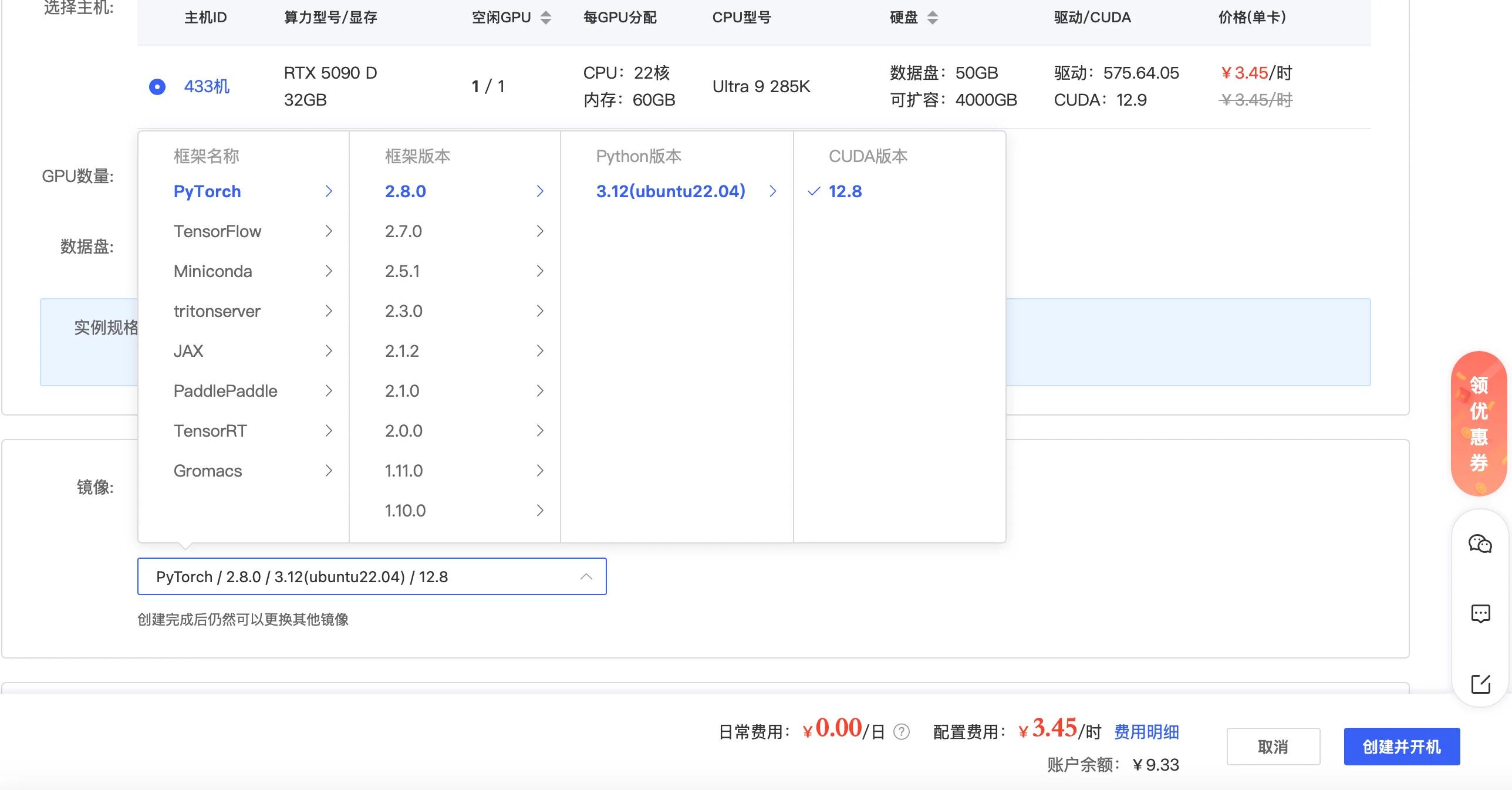This screenshot has height=790, width=1512.
Task: Click the 创建并开机 button
Action: (1402, 747)
